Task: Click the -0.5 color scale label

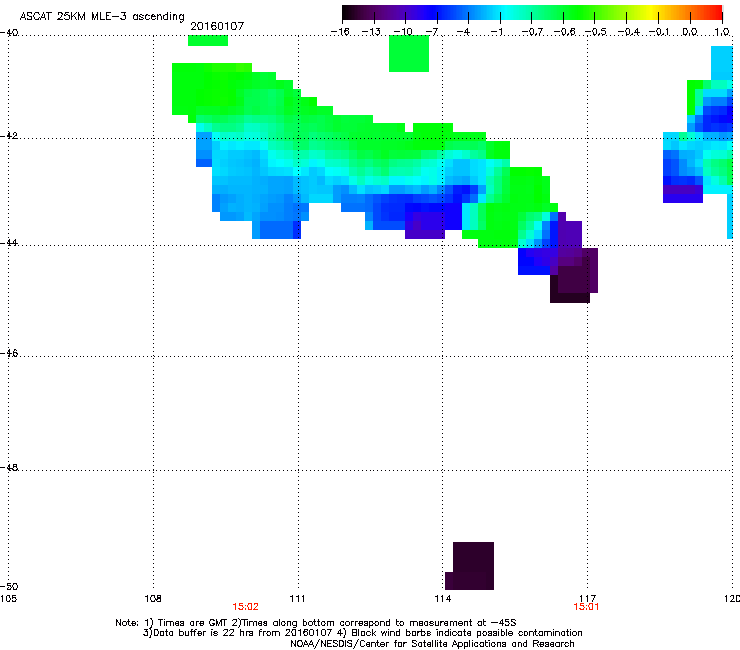Action: pyautogui.click(x=596, y=32)
